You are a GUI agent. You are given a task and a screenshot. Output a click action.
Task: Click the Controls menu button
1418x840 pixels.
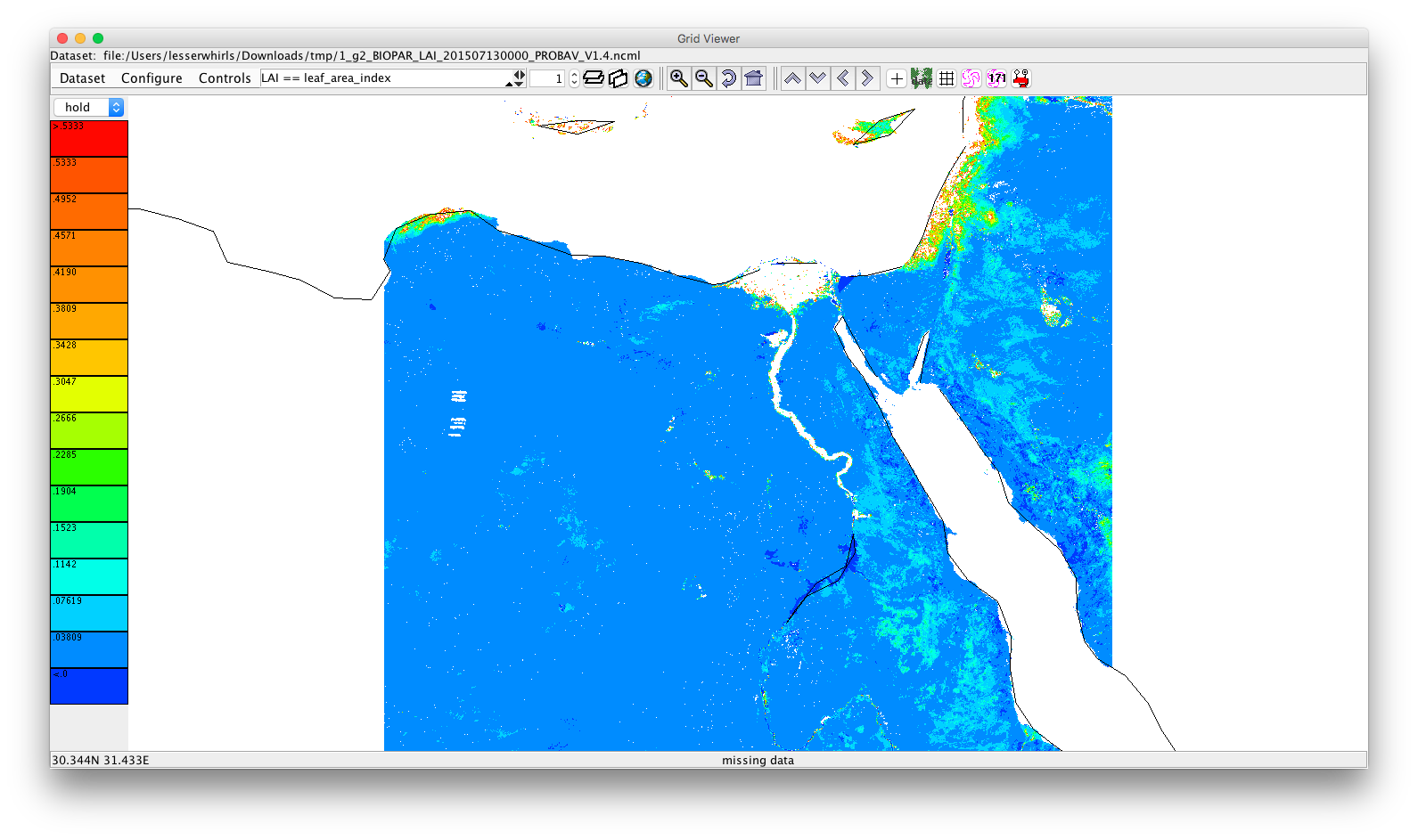[225, 78]
